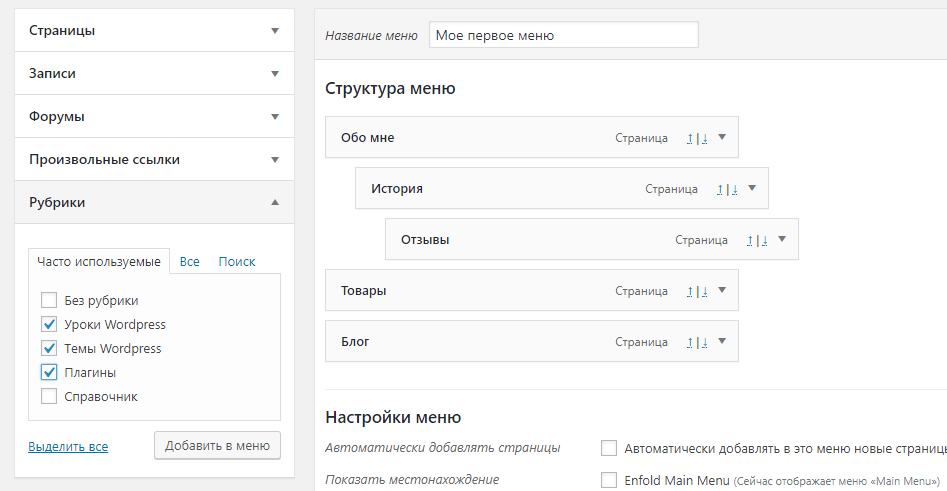Switch to the Все tab
The image size is (947, 491).
click(190, 262)
